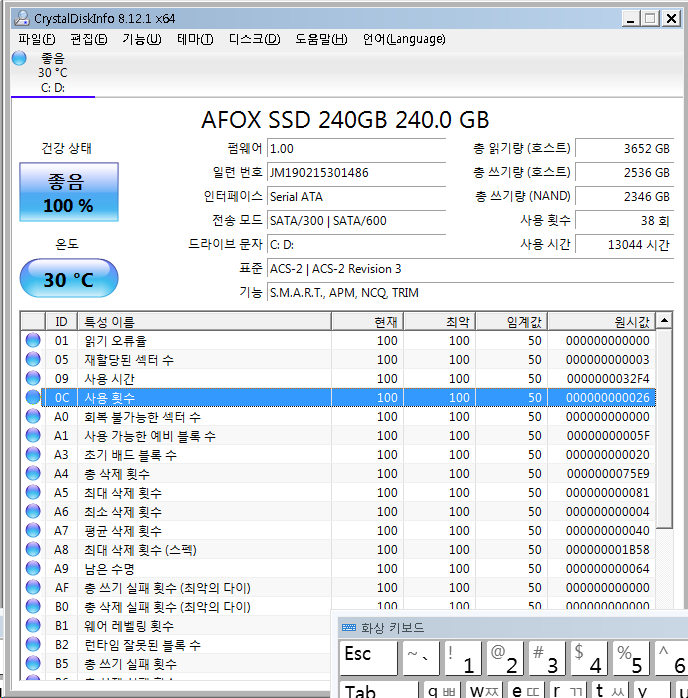
Task: Click status circle for B5 총 쓰기 실패 횟수
Action: [x=33, y=663]
